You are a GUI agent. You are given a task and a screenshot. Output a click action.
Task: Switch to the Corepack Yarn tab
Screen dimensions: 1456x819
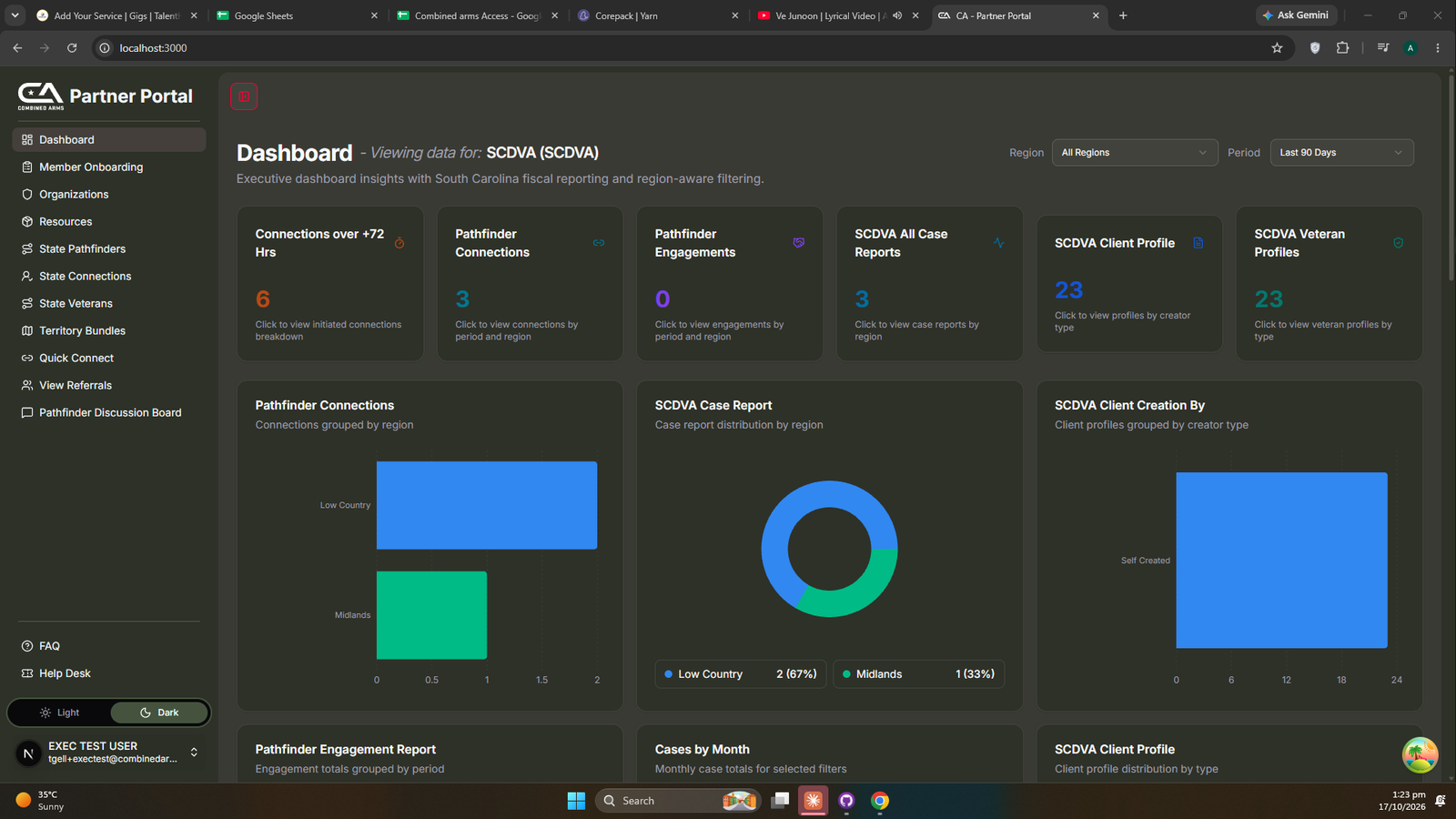pyautogui.click(x=658, y=15)
